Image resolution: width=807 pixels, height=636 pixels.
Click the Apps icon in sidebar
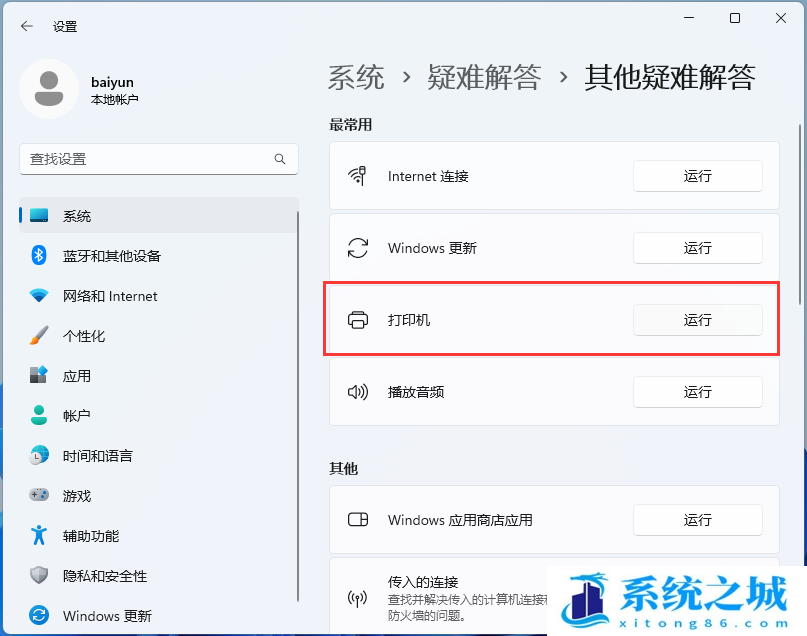(x=39, y=375)
